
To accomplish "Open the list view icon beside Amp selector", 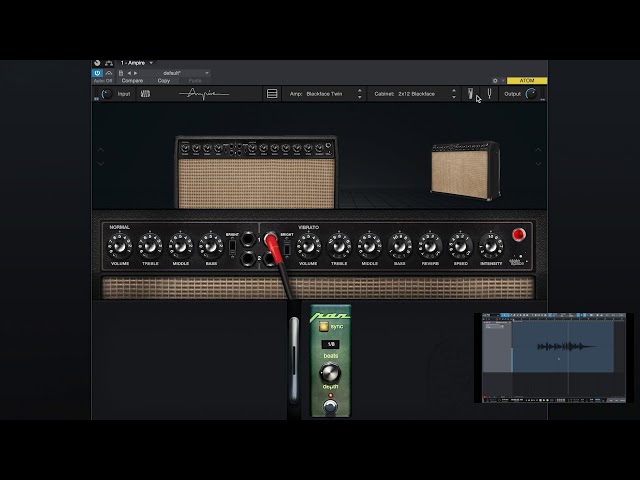I will (x=272, y=94).
